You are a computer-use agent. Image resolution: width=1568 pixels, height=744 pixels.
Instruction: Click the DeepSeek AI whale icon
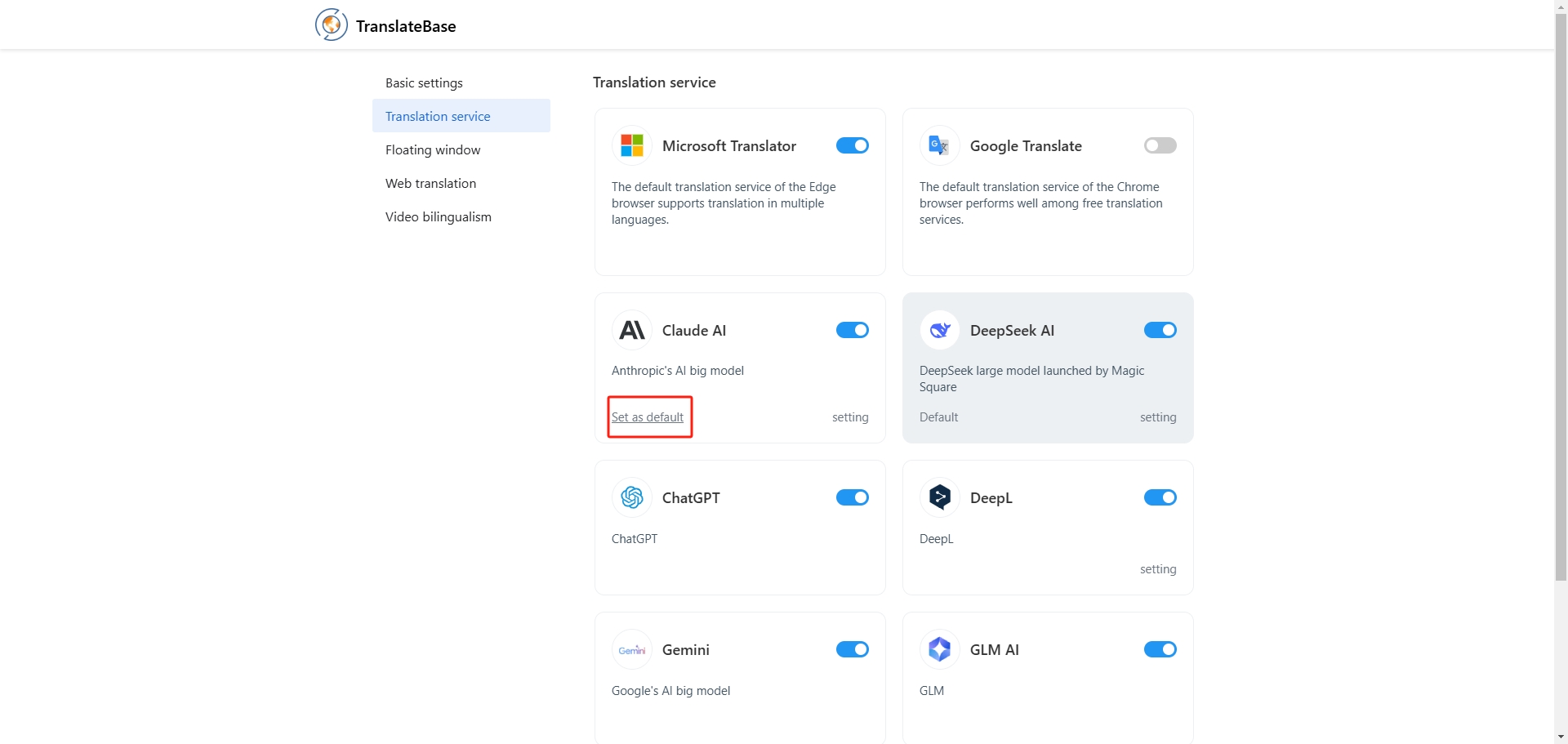[x=940, y=331]
